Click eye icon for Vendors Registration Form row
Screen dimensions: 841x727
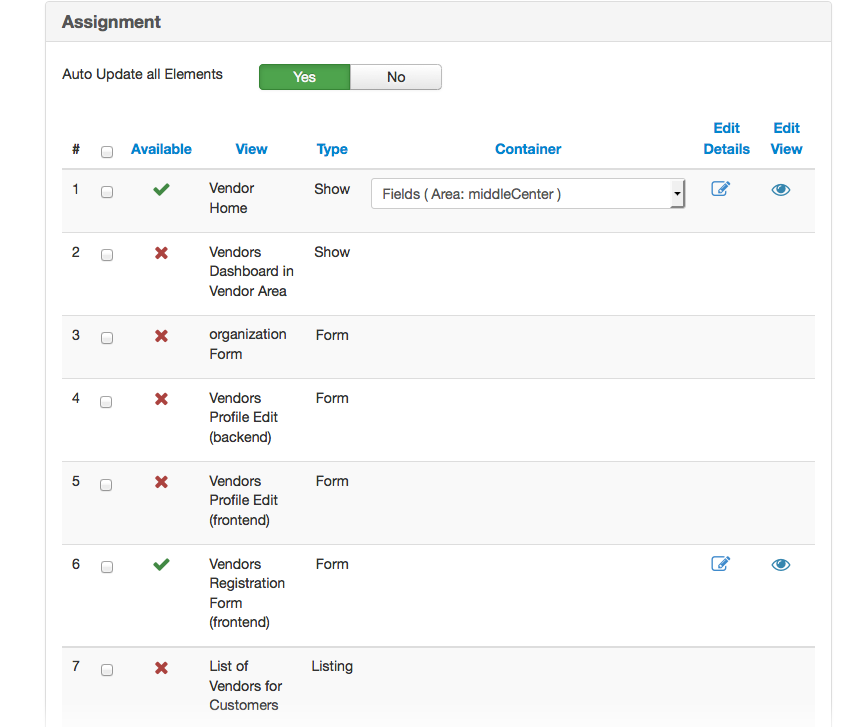[x=780, y=564]
